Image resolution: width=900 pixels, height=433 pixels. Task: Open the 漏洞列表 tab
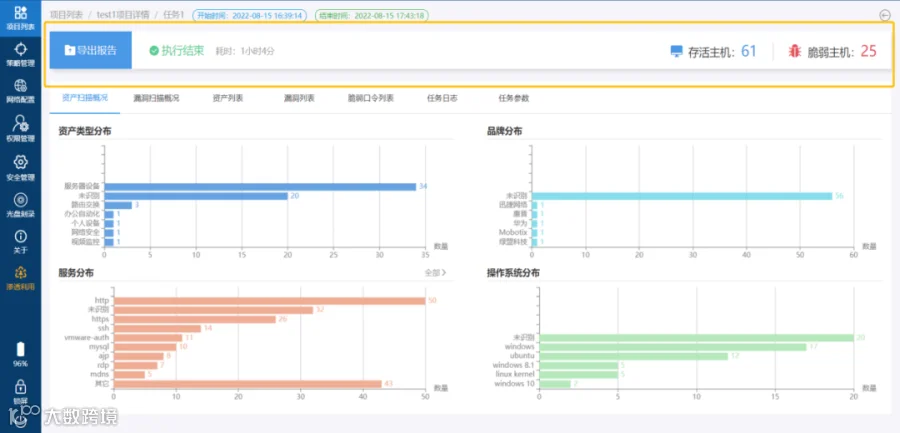(299, 98)
